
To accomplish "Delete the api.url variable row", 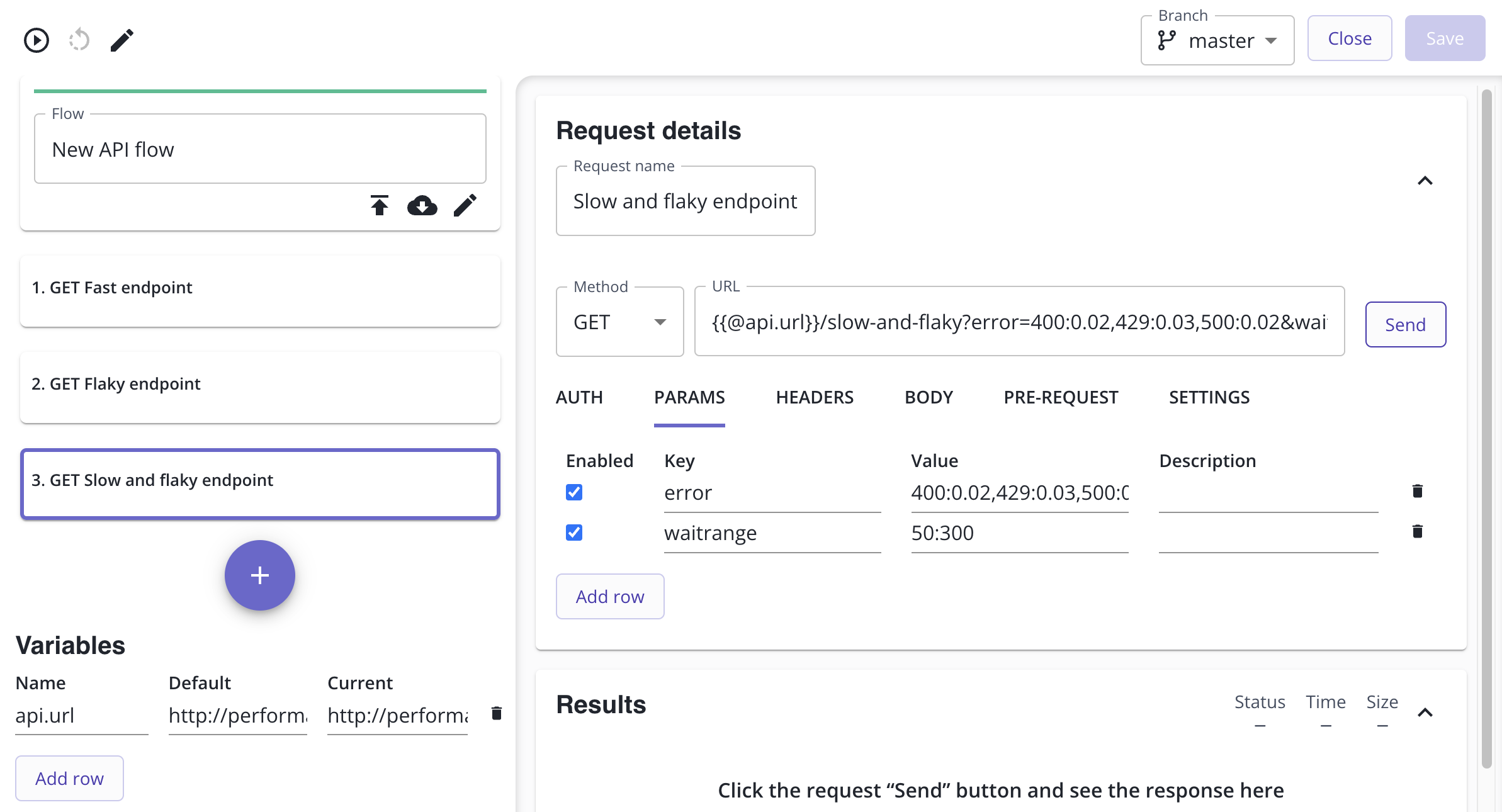I will tap(496, 713).
